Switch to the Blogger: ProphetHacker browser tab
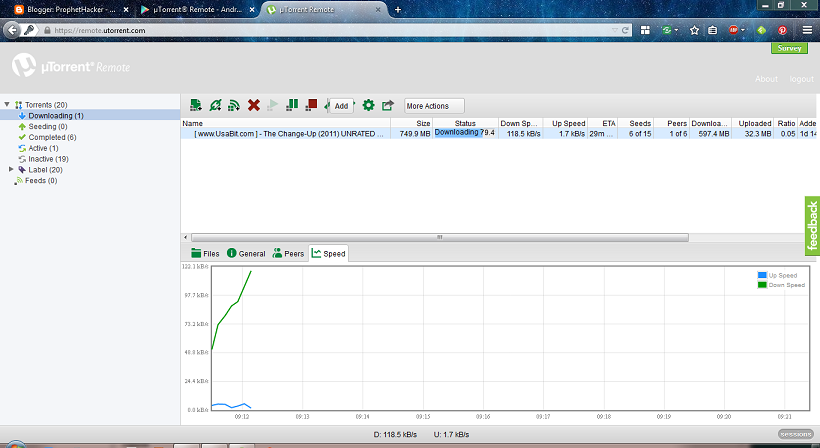820x448 pixels. click(72, 9)
